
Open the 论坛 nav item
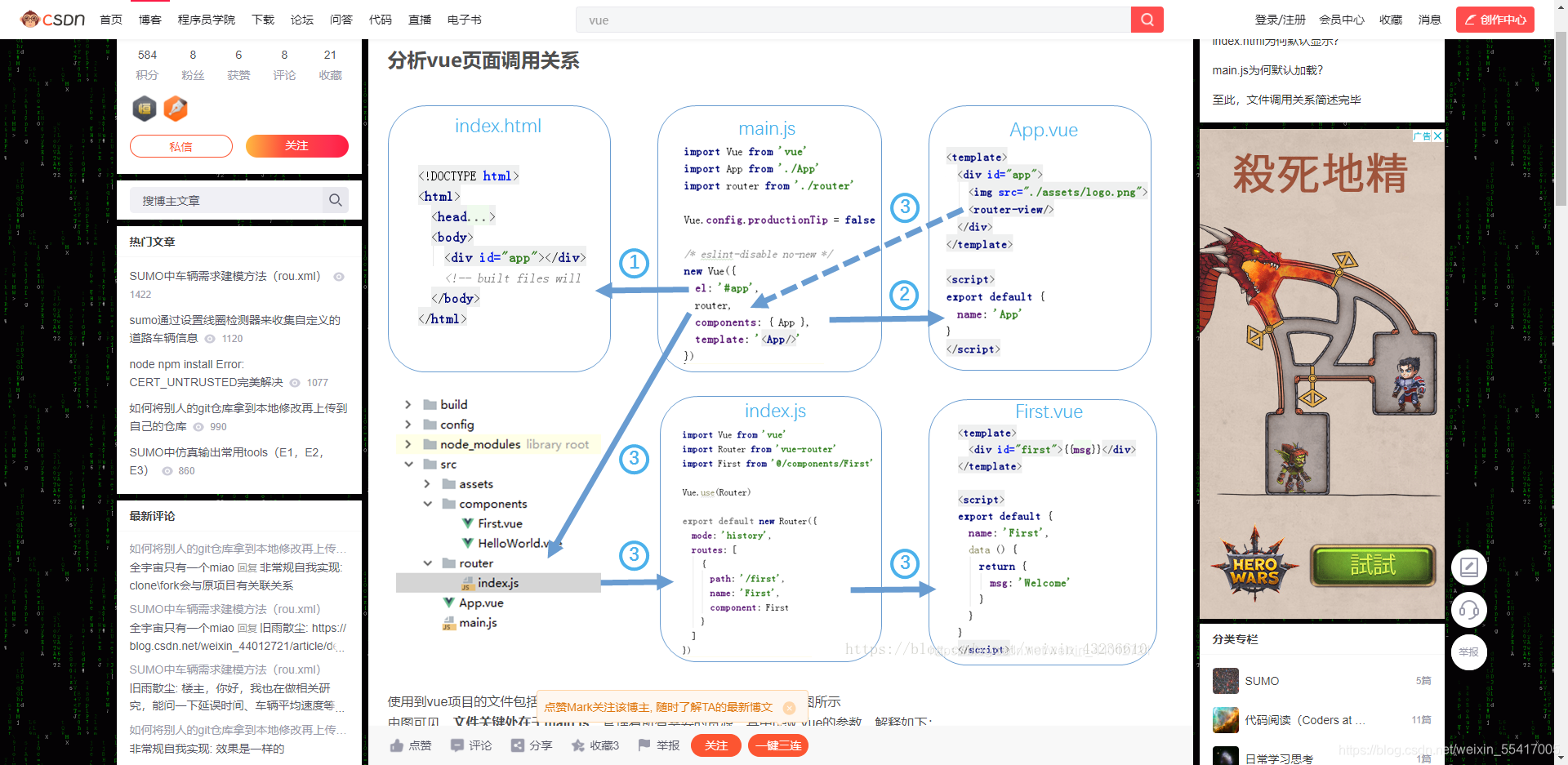pyautogui.click(x=302, y=20)
